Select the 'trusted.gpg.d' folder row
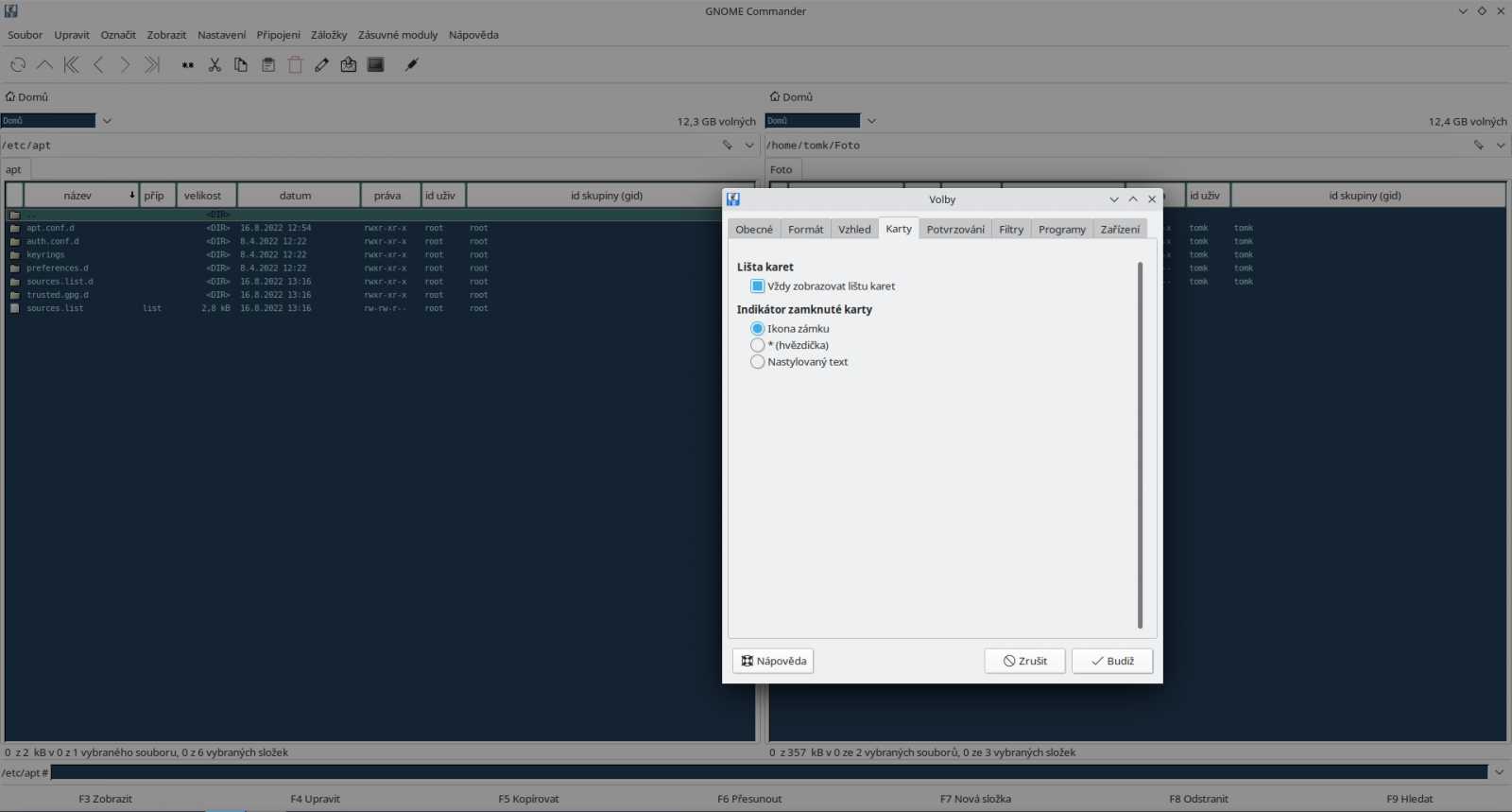The height and width of the screenshot is (812, 1512). click(x=378, y=295)
